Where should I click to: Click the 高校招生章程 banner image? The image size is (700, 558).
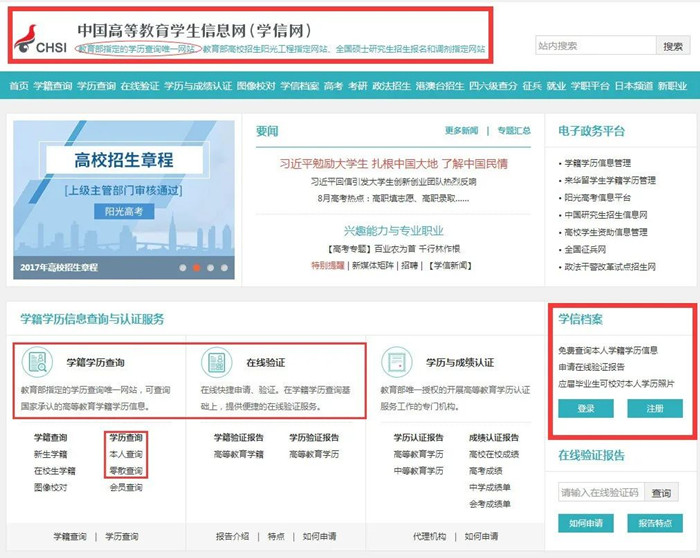[x=124, y=199]
